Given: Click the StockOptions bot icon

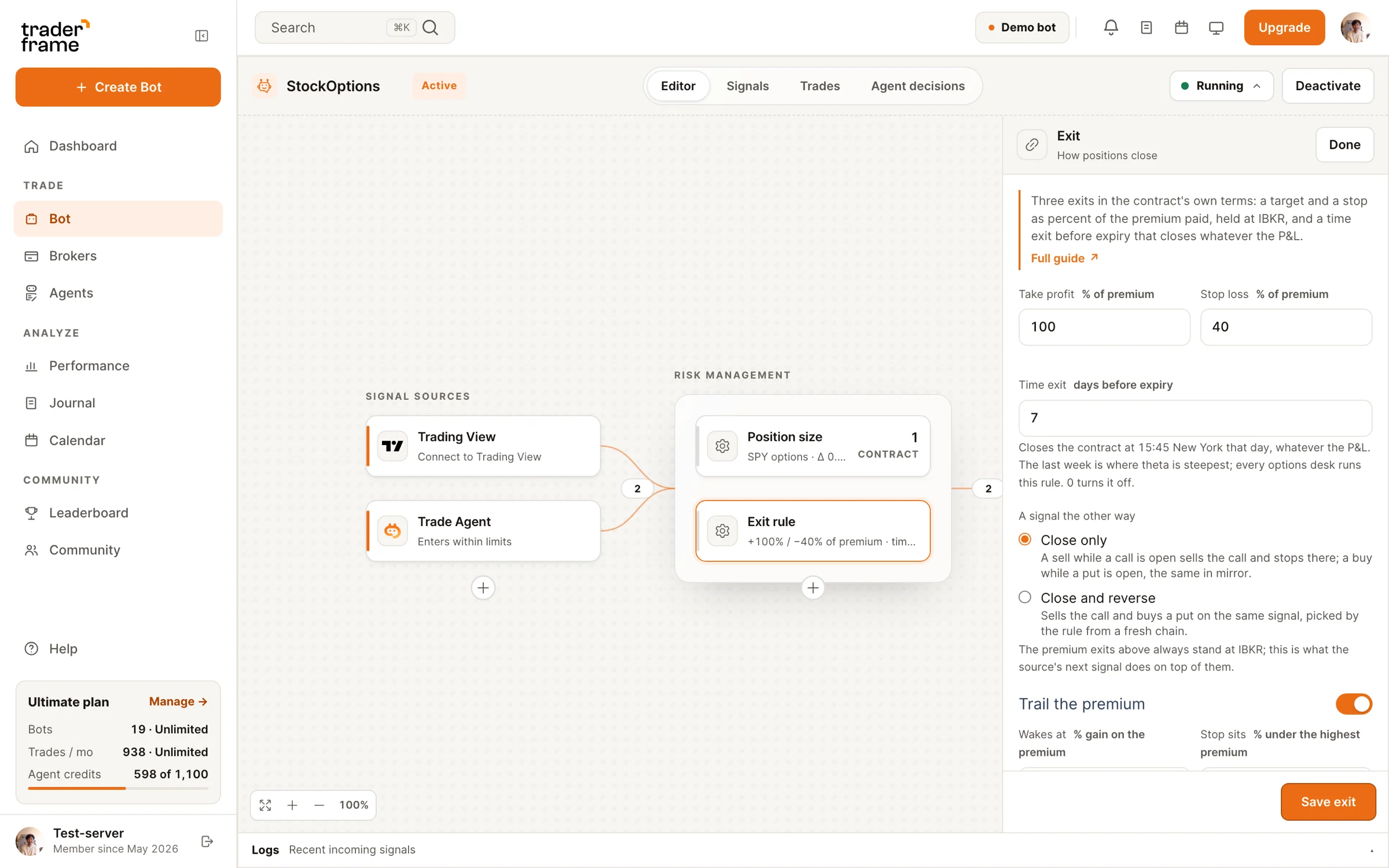Looking at the screenshot, I should (264, 86).
